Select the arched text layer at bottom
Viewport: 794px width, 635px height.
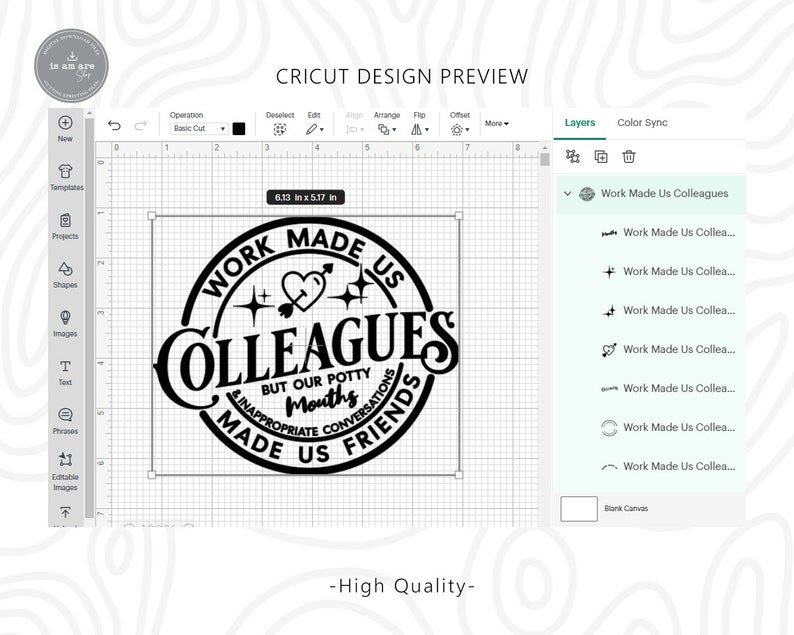(651, 466)
